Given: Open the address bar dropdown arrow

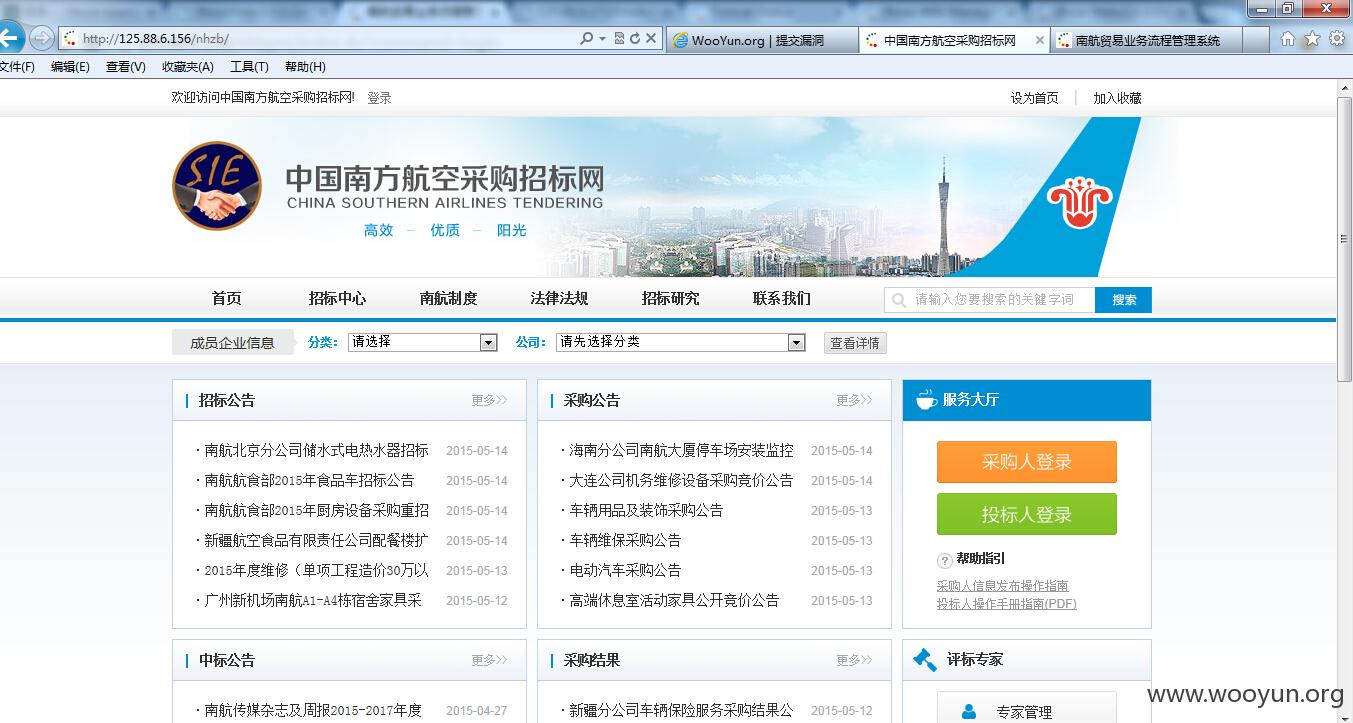Looking at the screenshot, I should coord(602,39).
